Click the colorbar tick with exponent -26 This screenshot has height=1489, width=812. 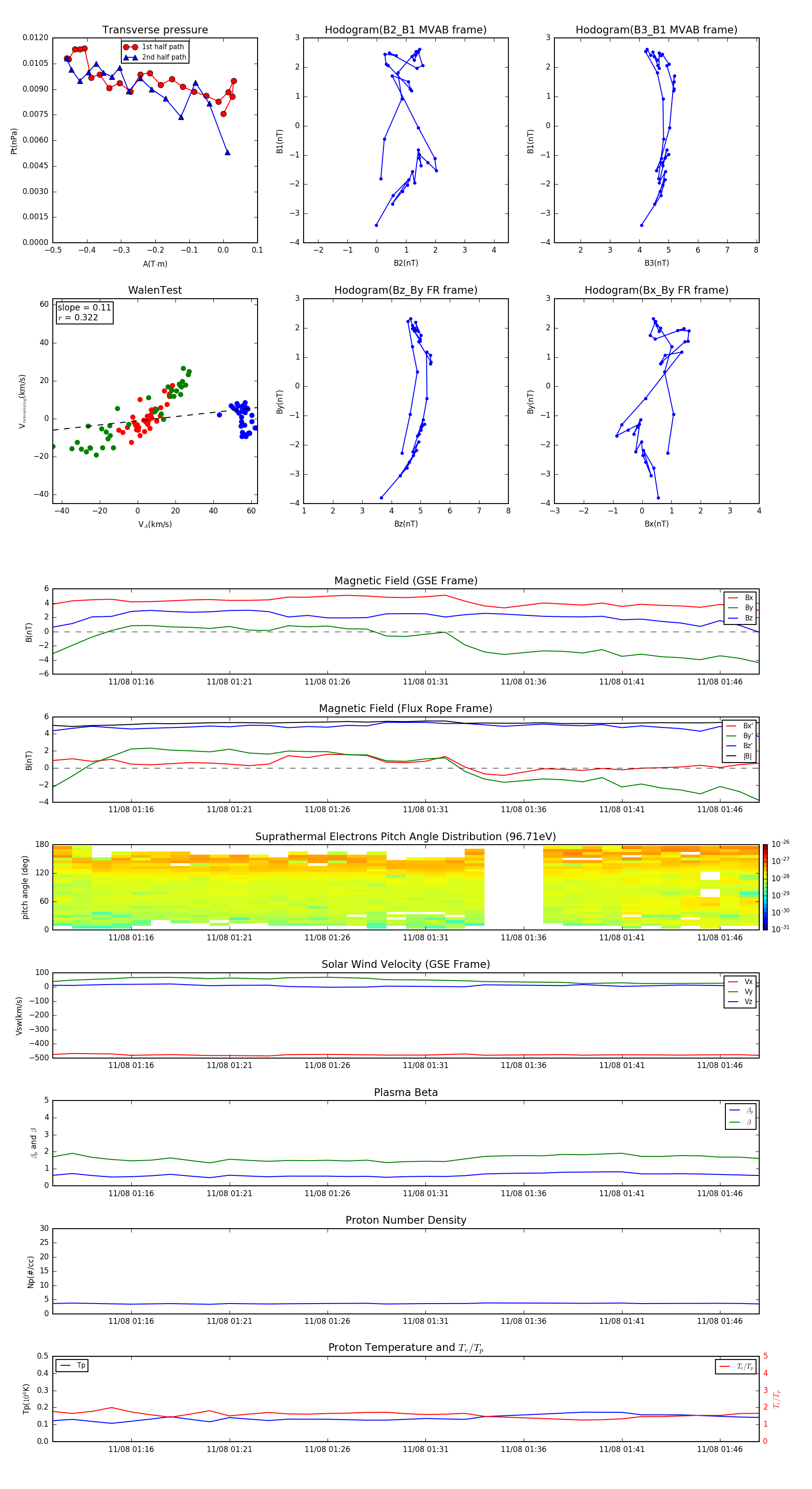point(781,844)
